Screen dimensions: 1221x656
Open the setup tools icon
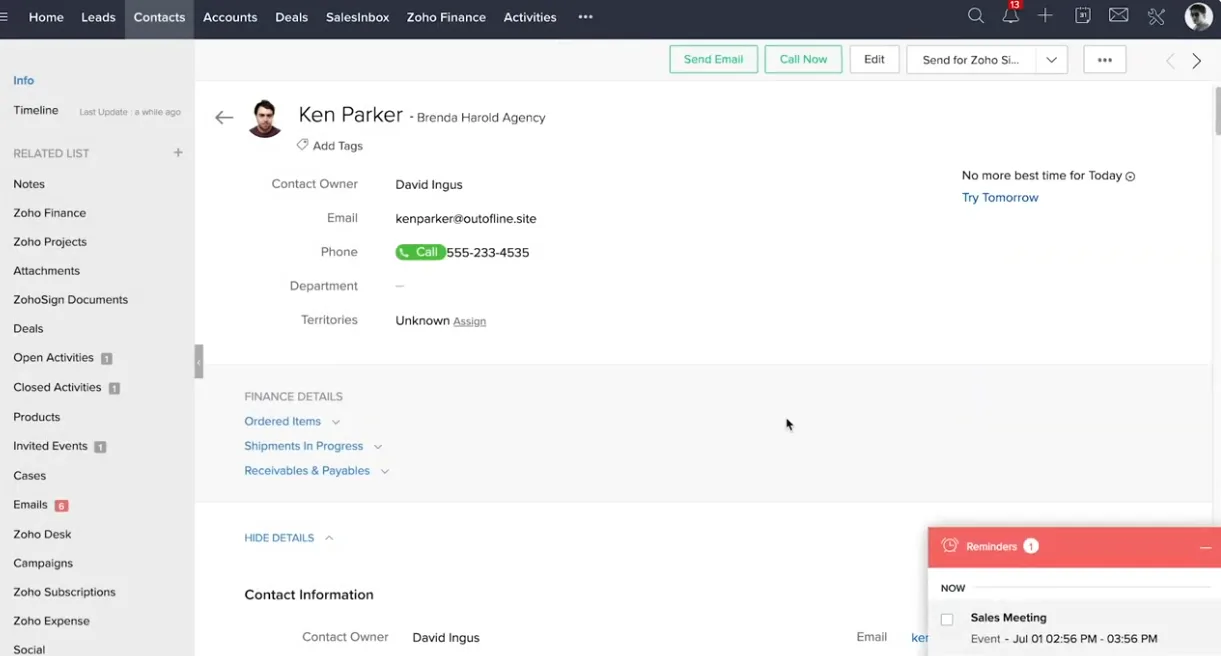pos(1156,16)
